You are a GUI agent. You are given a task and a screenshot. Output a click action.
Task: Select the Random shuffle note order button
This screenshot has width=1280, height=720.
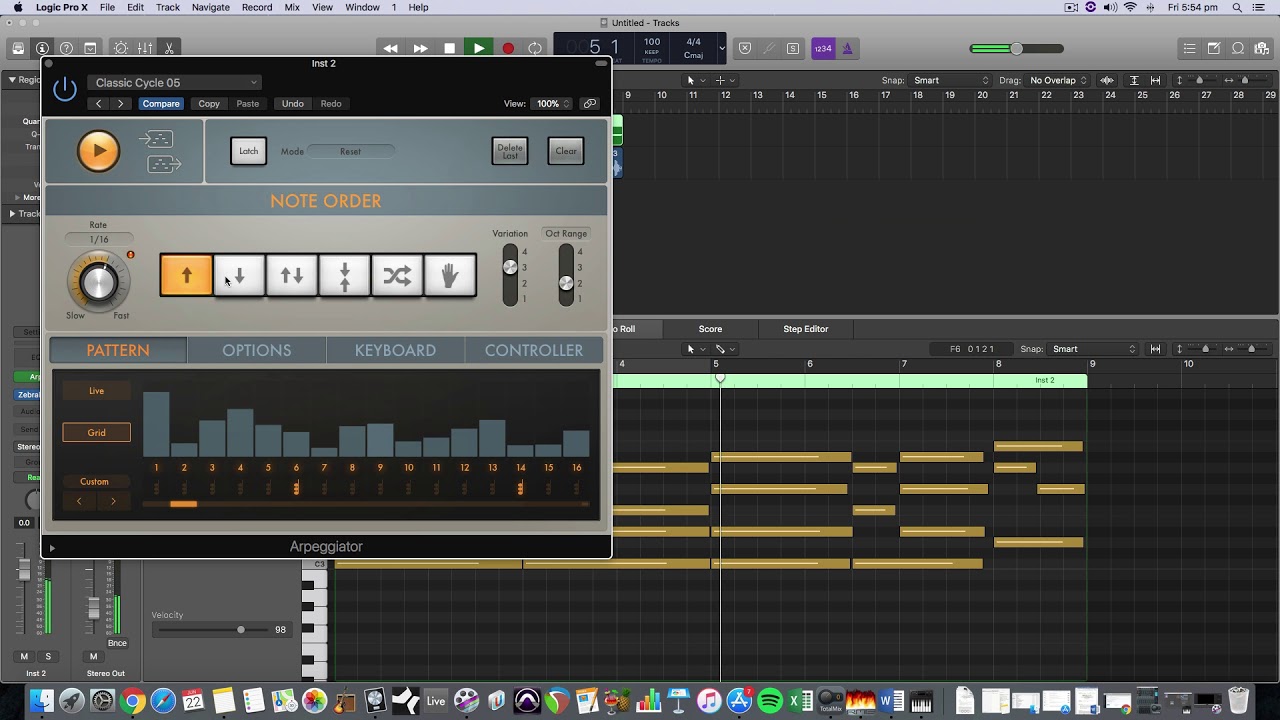pos(397,276)
